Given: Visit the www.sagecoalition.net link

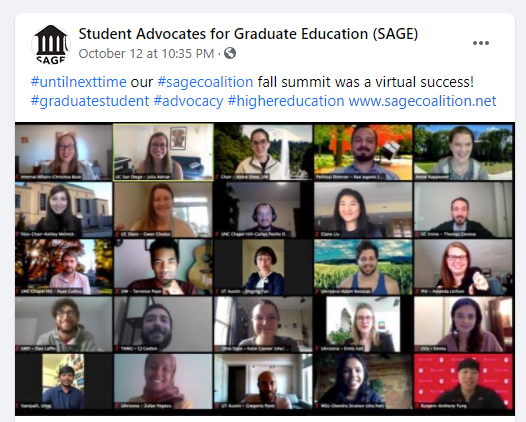Looking at the screenshot, I should (x=422, y=101).
